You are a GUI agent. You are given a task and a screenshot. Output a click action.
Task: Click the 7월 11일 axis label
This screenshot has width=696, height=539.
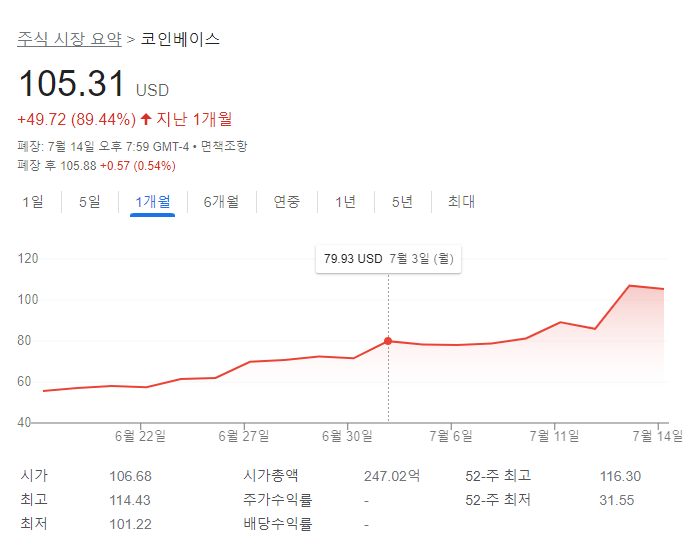[554, 436]
